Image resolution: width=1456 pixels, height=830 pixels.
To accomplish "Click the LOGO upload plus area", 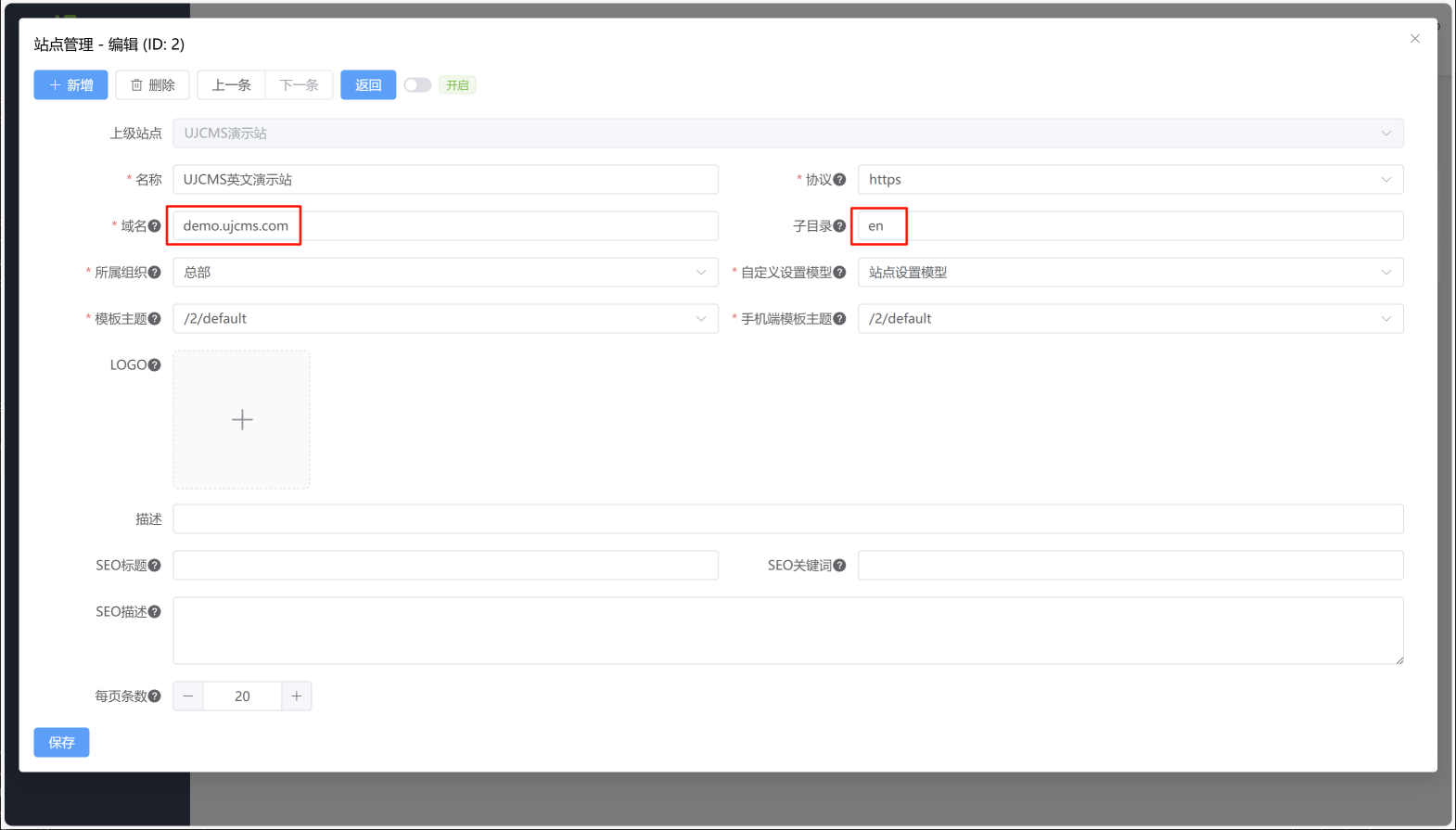I will [242, 420].
